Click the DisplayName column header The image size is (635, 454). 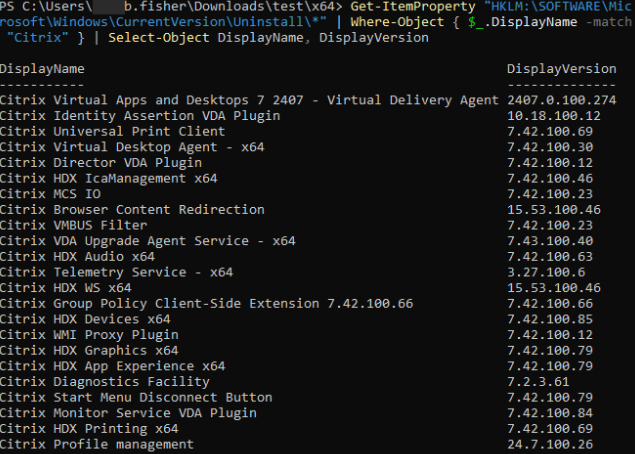[x=42, y=69]
